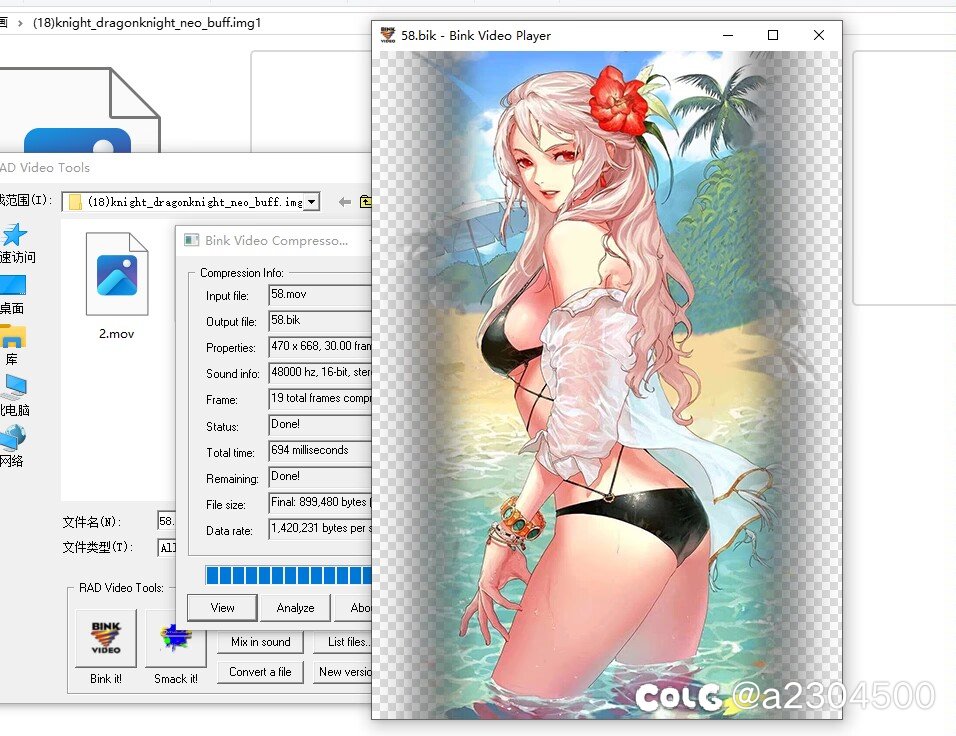956x736 pixels.
Task: Click the Bink it! video icon button
Action: click(106, 638)
